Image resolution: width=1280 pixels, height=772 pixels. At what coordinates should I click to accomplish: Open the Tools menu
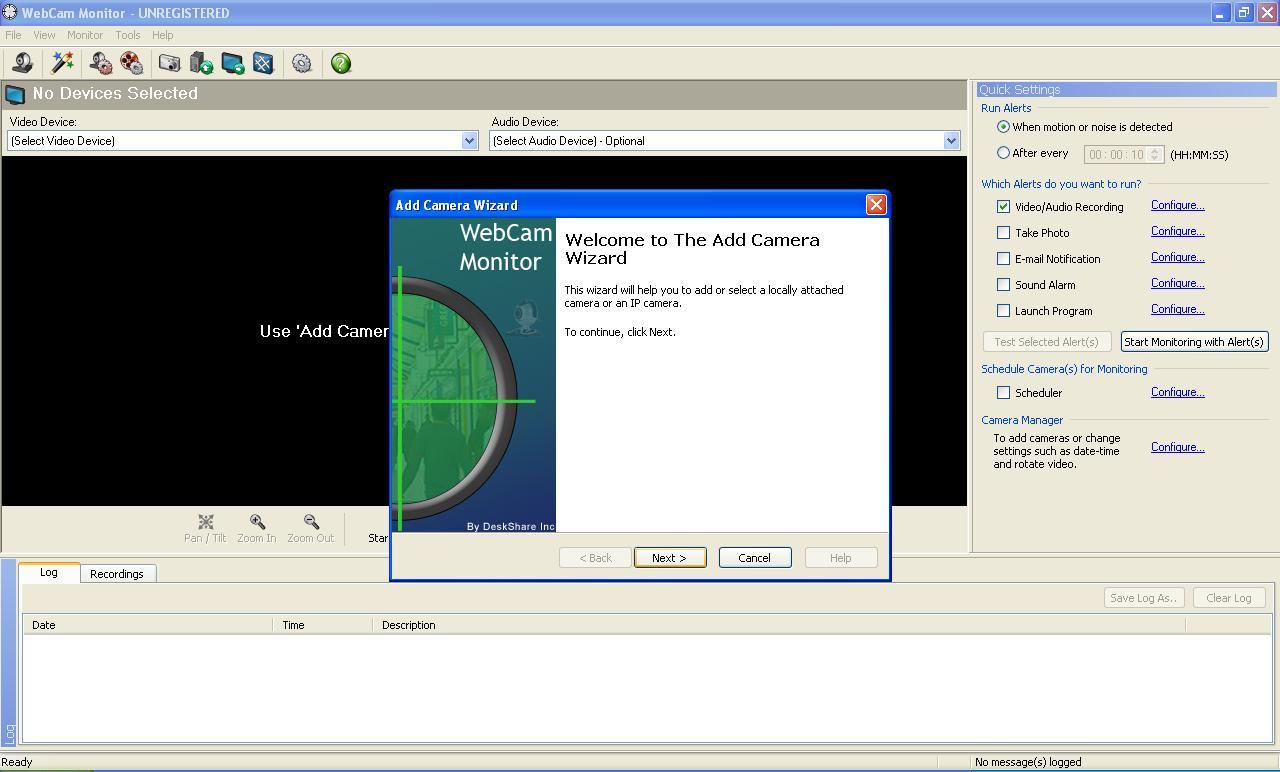coord(127,34)
